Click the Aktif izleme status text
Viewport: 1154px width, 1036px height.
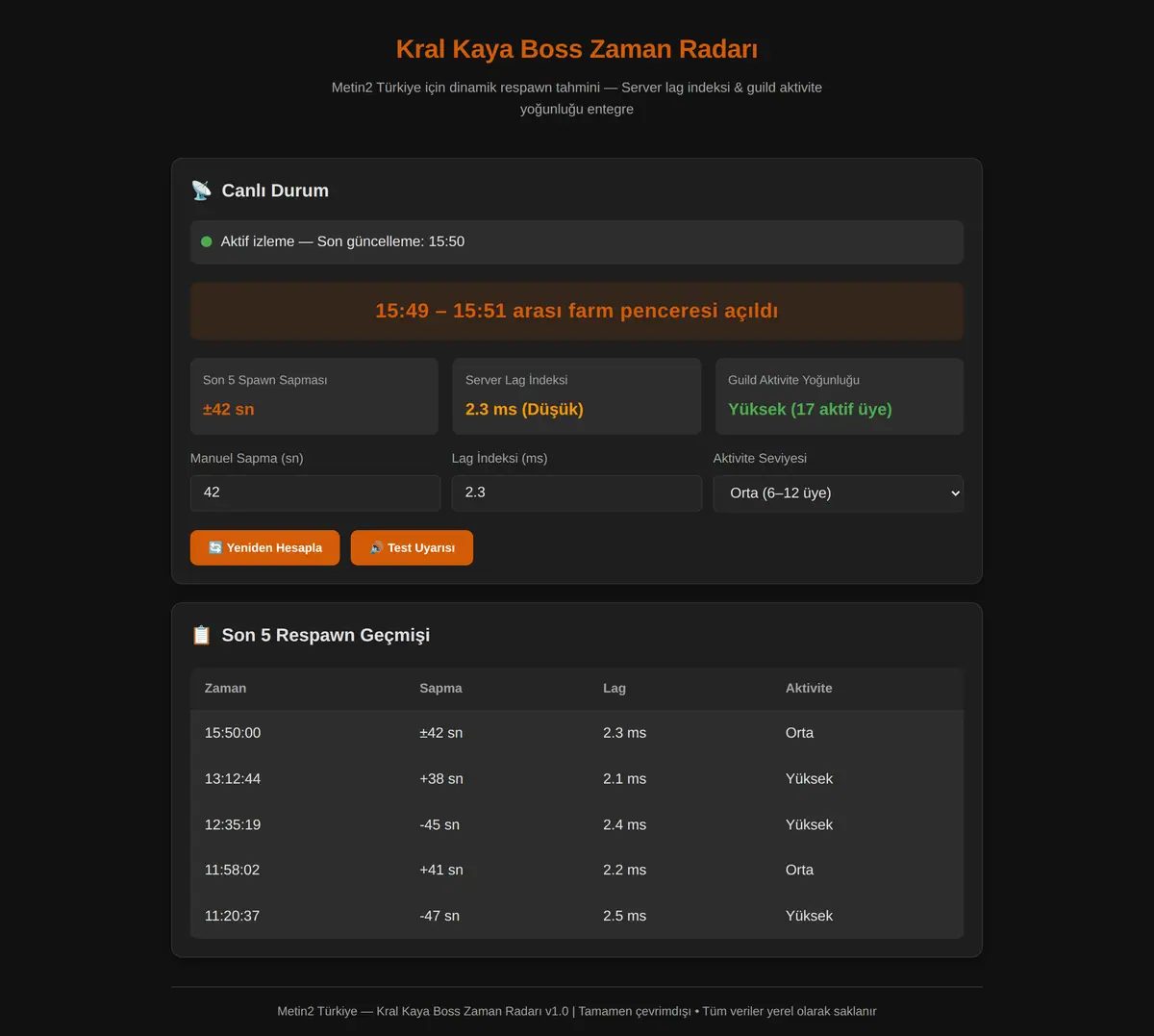342,241
